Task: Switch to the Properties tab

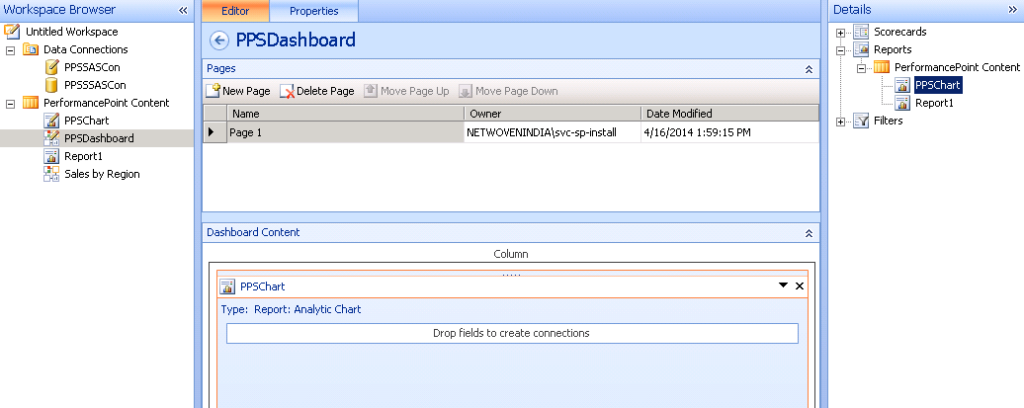Action: pos(314,11)
